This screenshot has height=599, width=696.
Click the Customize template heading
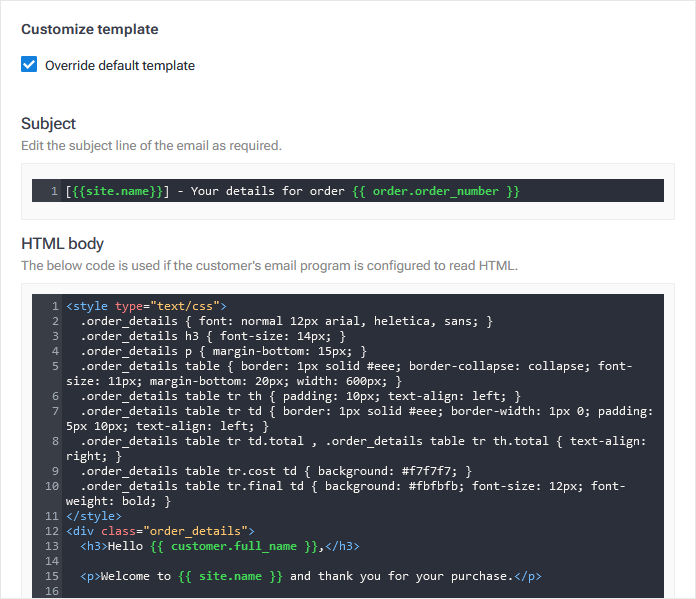pyautogui.click(x=90, y=29)
